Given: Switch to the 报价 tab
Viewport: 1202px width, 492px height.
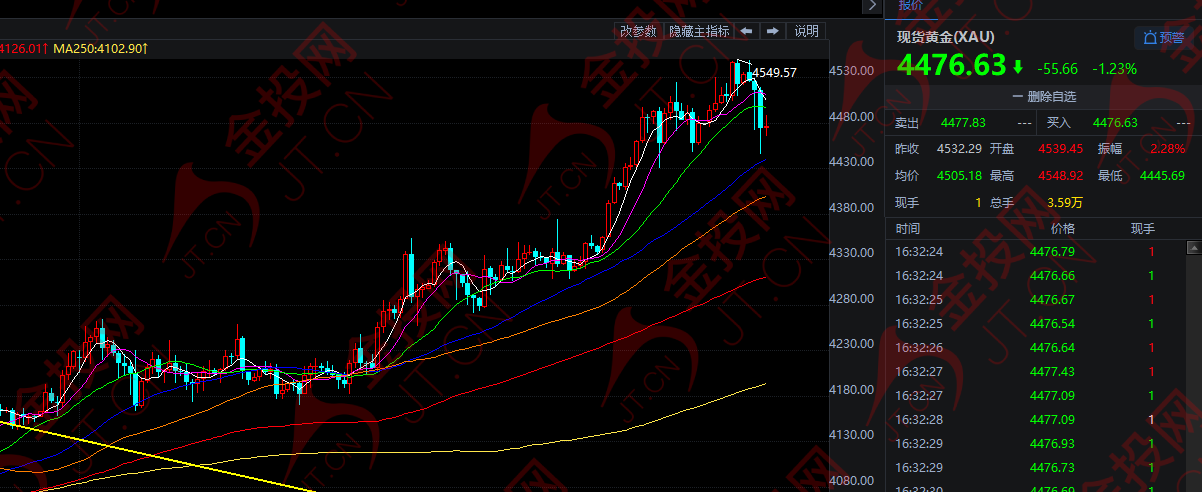Looking at the screenshot, I should 911,5.
